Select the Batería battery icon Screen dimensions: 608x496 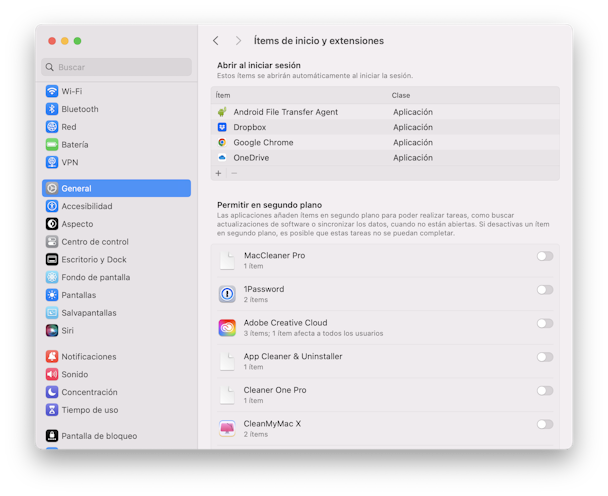tap(52, 145)
